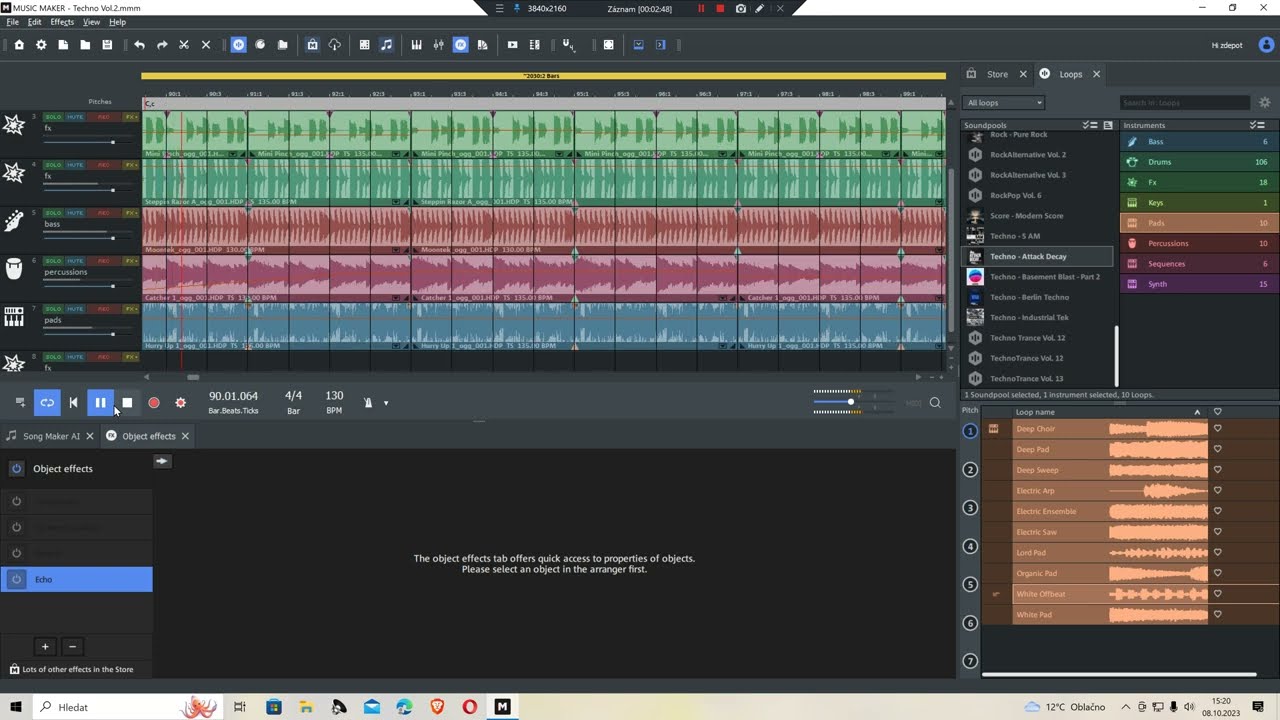Click the cloud download toolbar icon
Viewport: 1280px width, 720px height.
tap(334, 45)
